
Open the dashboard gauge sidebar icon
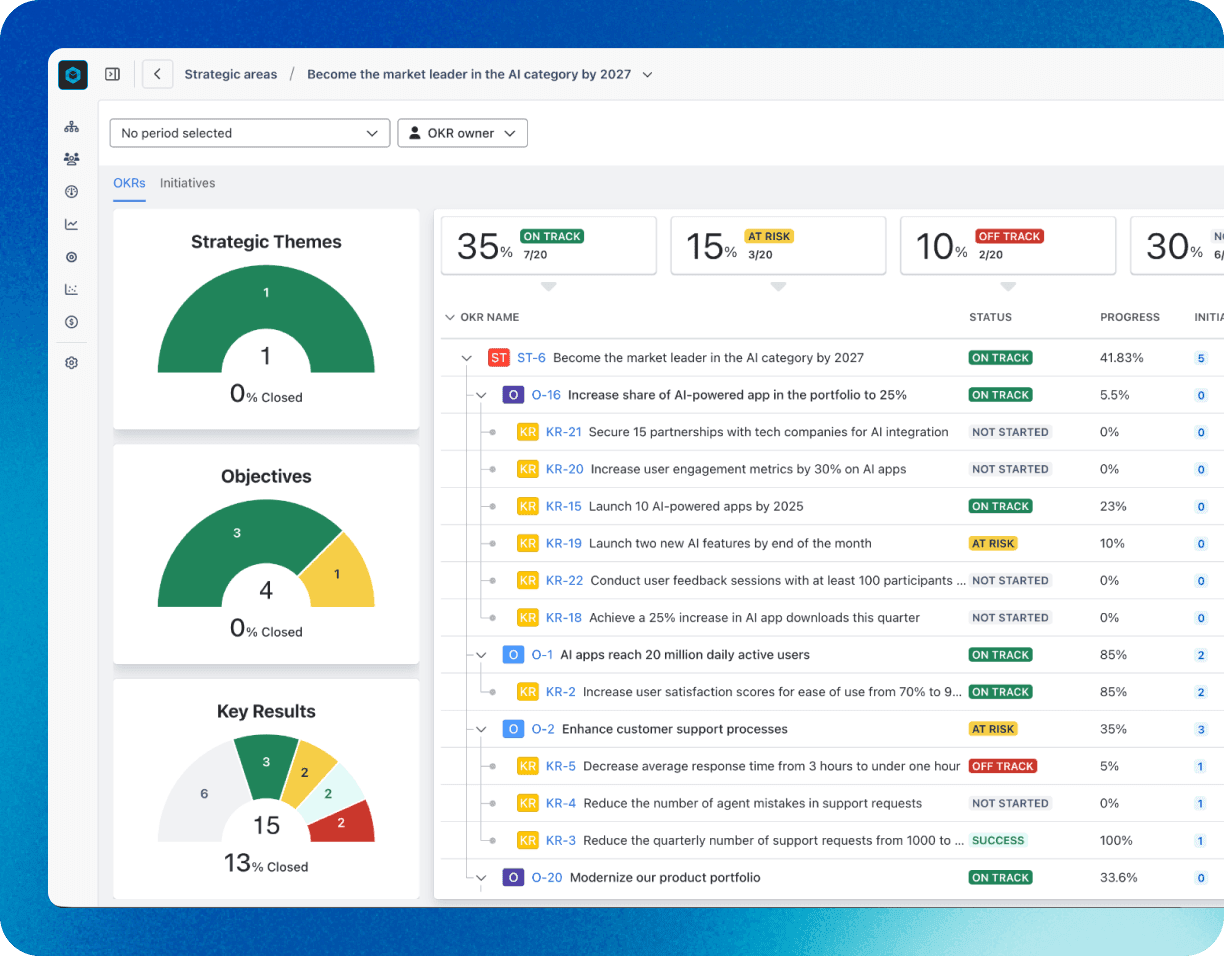[71, 192]
